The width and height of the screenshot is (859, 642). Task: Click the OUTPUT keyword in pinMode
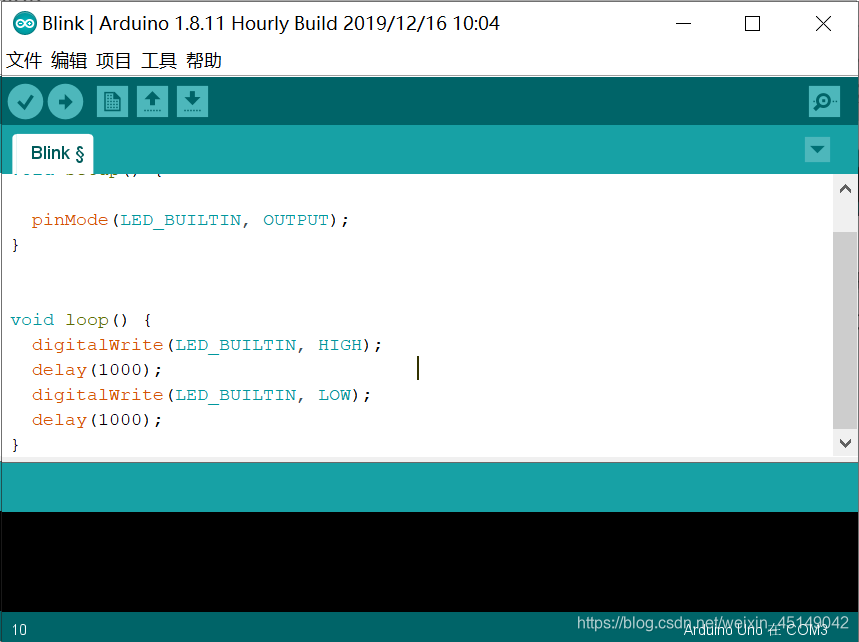click(x=296, y=220)
